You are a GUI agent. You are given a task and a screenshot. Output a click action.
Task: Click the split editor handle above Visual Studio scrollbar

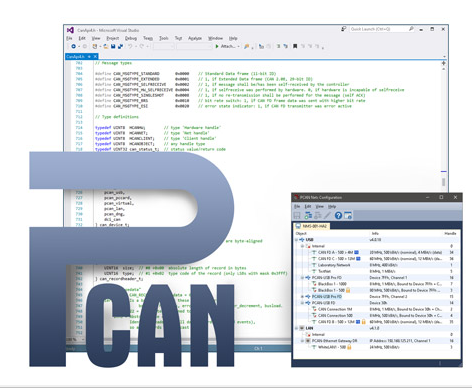click(443, 63)
